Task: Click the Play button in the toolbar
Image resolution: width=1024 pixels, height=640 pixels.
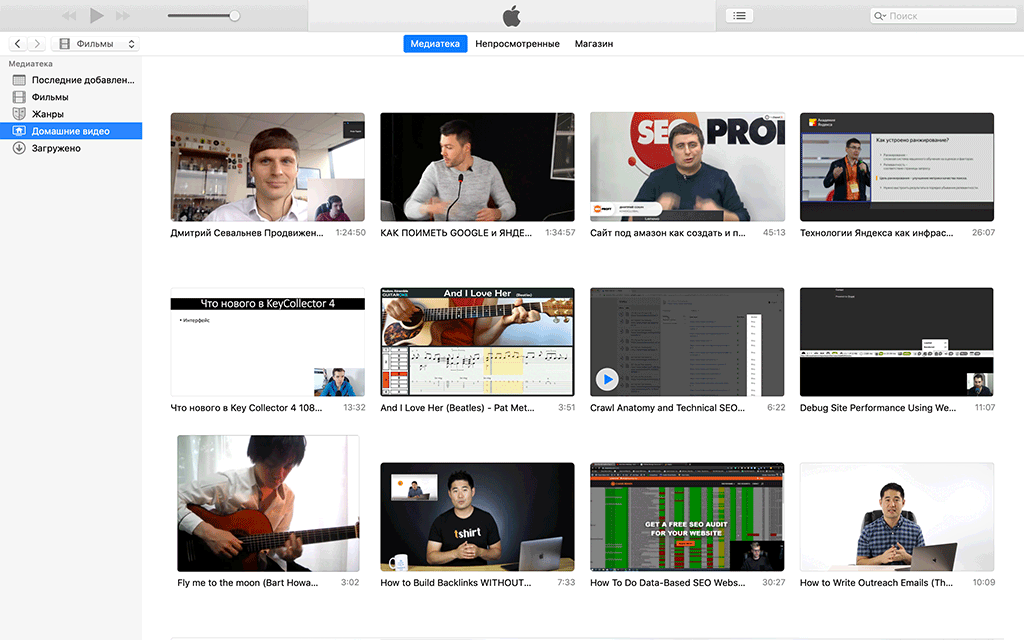Action: tap(96, 16)
